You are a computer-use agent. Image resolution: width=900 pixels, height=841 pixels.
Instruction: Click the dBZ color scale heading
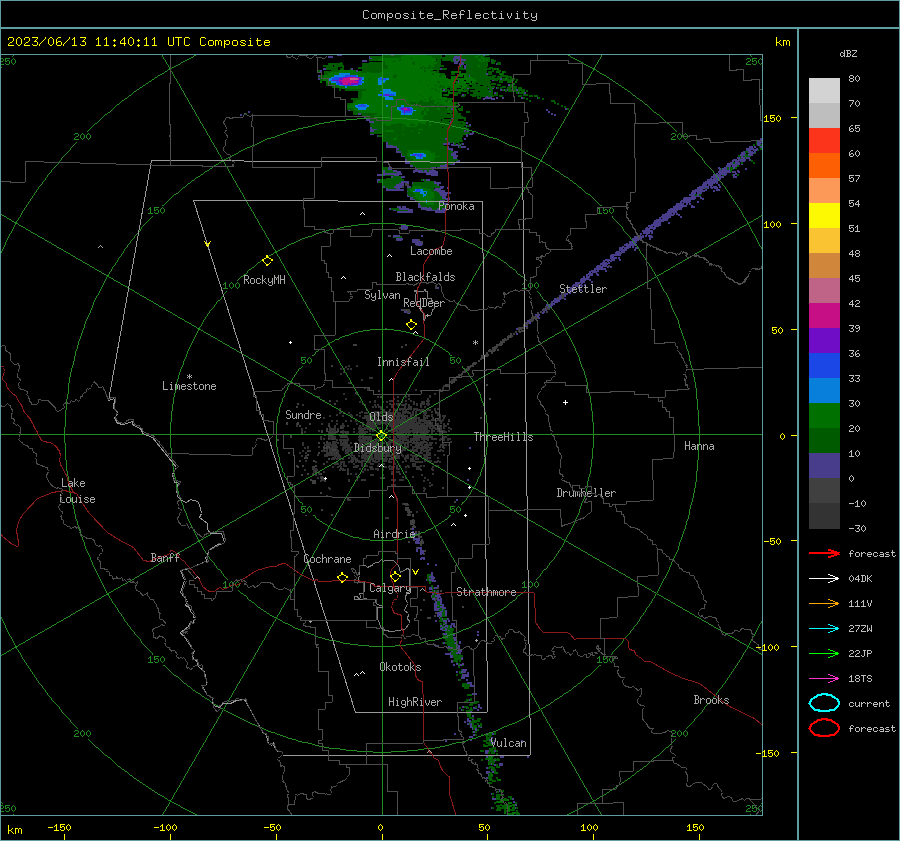point(848,54)
